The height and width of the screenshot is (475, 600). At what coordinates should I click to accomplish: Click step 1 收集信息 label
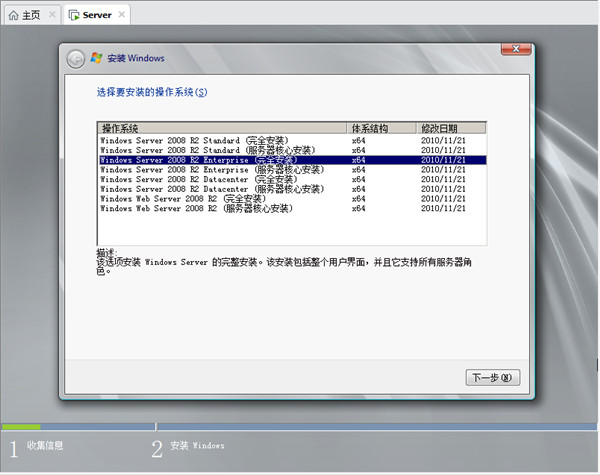pyautogui.click(x=45, y=445)
